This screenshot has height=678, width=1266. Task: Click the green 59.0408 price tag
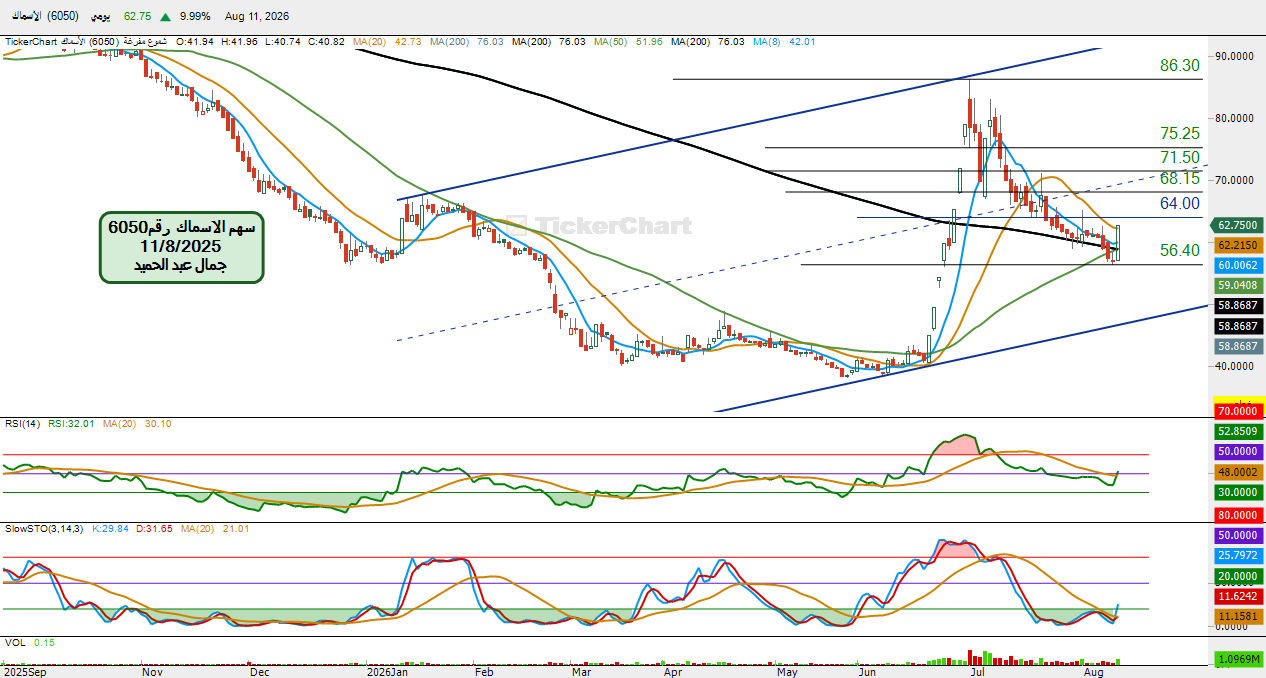click(x=1238, y=285)
